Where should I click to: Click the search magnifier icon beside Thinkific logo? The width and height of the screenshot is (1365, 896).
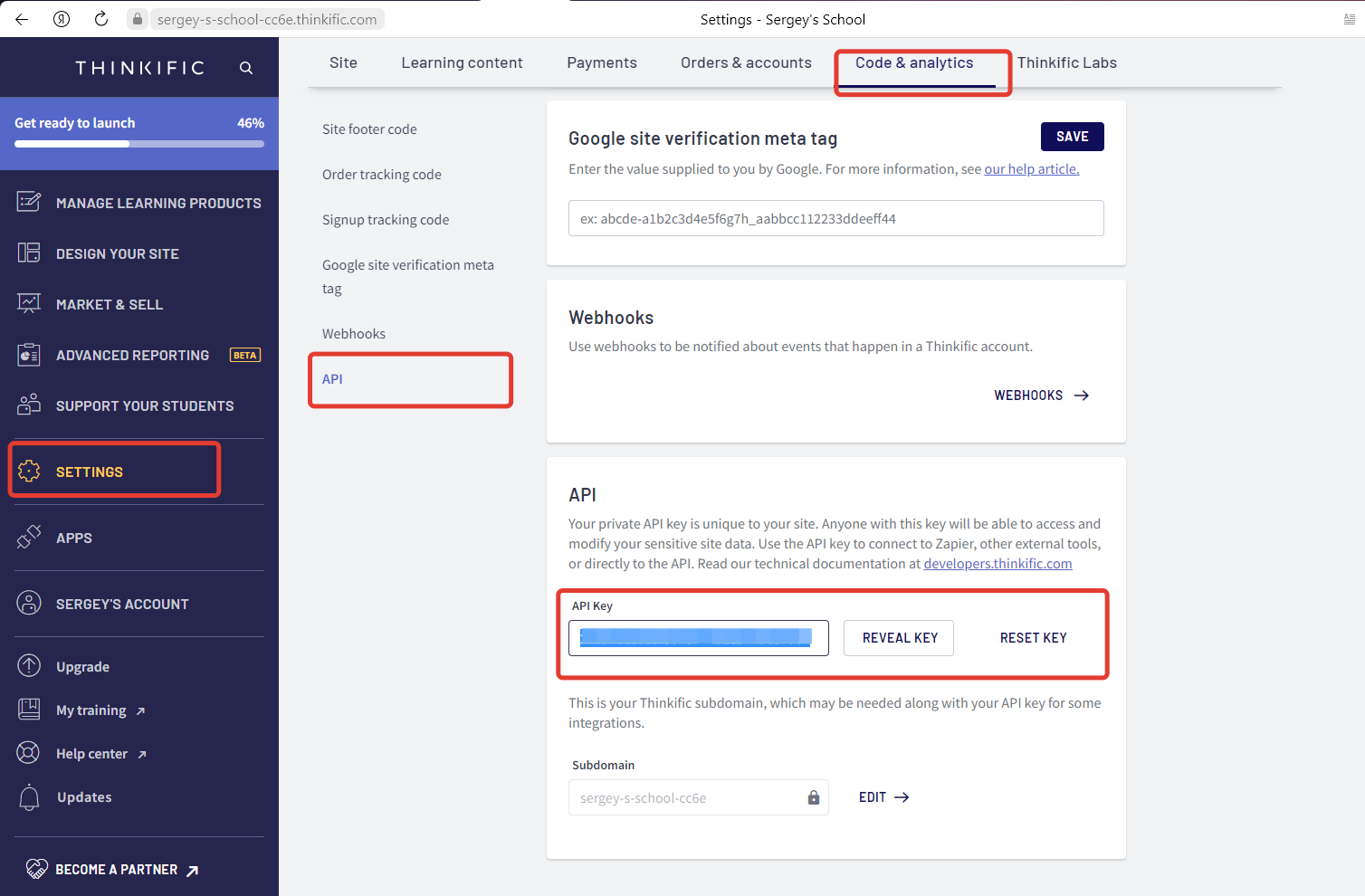246,68
